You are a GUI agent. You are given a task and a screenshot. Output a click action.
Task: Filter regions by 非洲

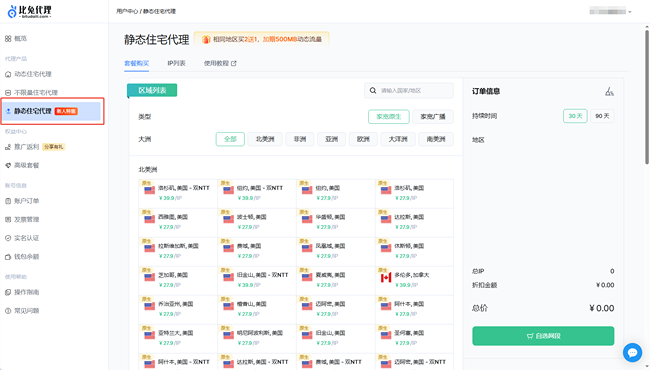[x=300, y=139]
